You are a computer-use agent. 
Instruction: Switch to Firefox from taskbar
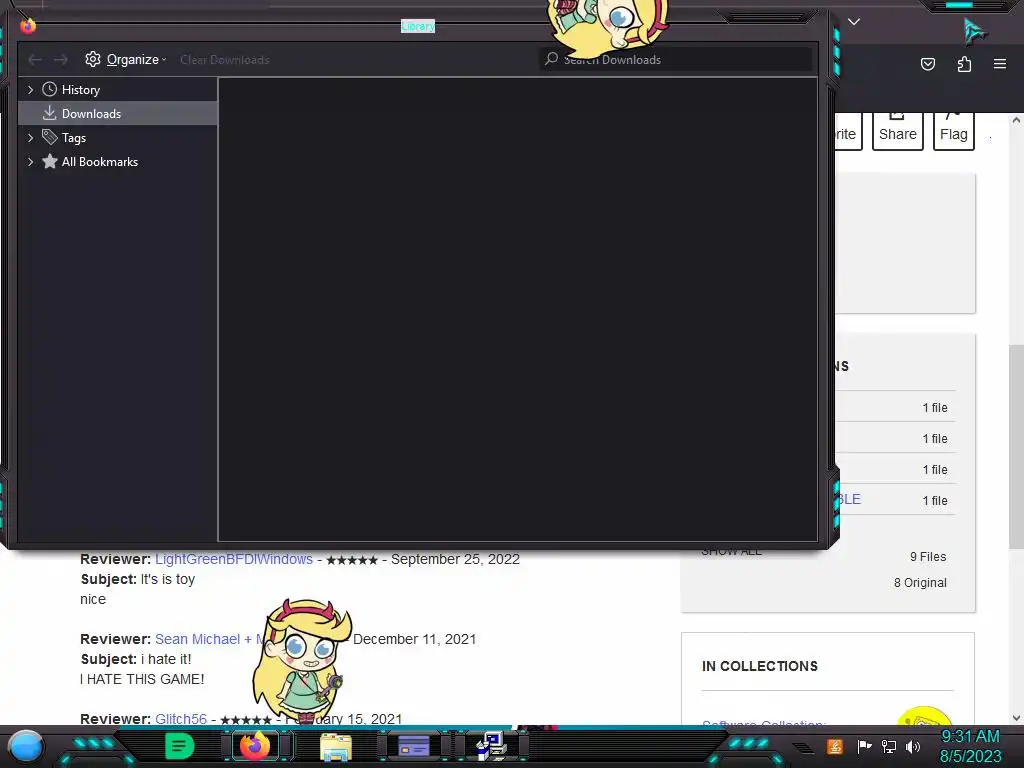255,746
